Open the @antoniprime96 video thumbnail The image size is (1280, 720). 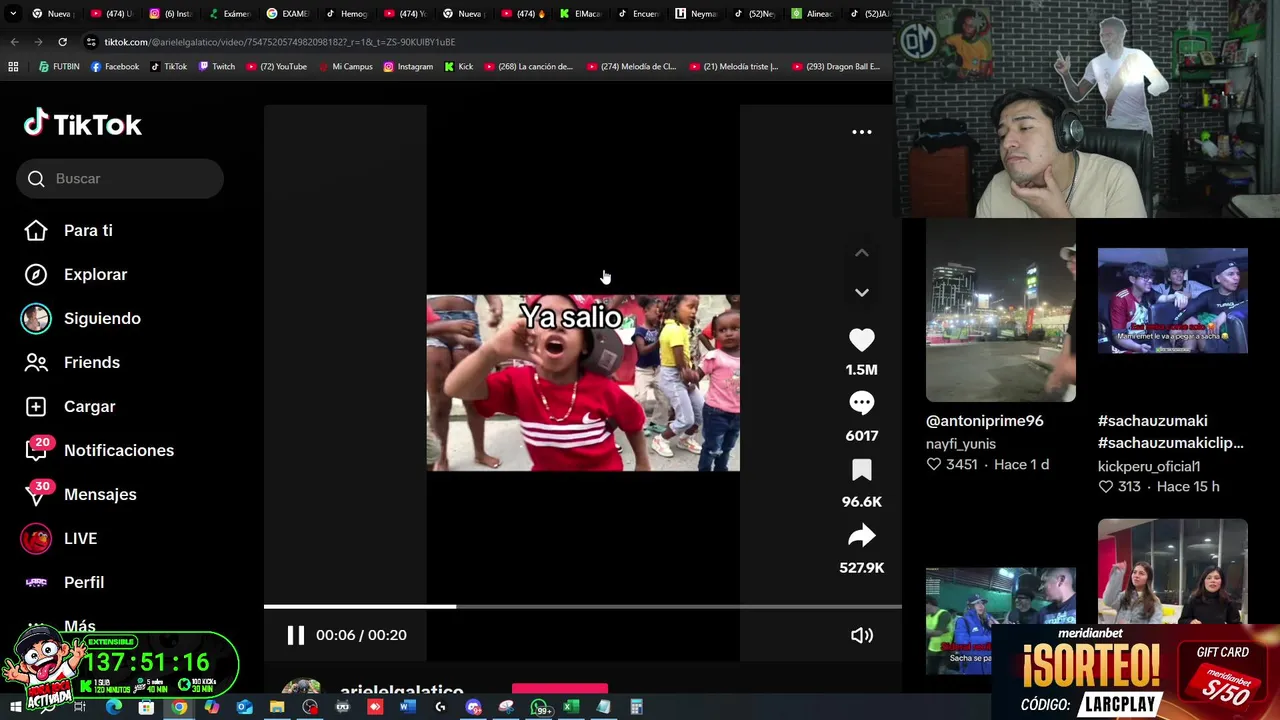tap(1000, 310)
